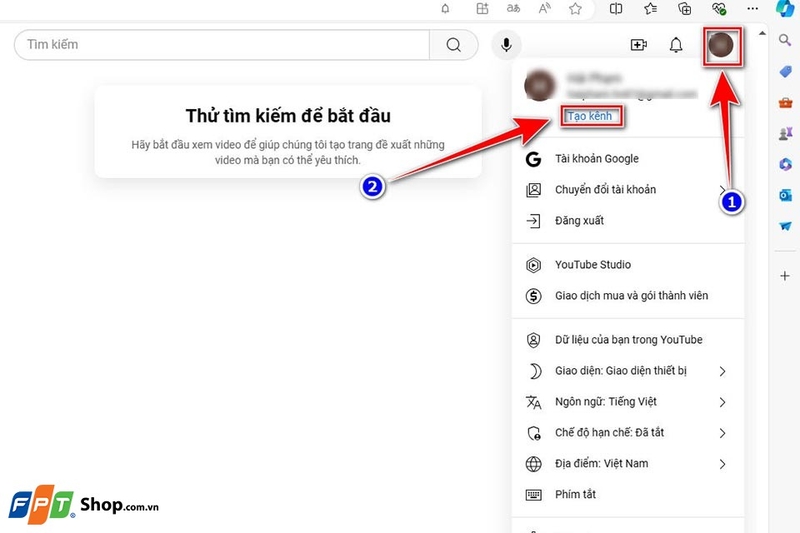Click the Google G logo icon
This screenshot has width=800, height=533.
(x=533, y=159)
